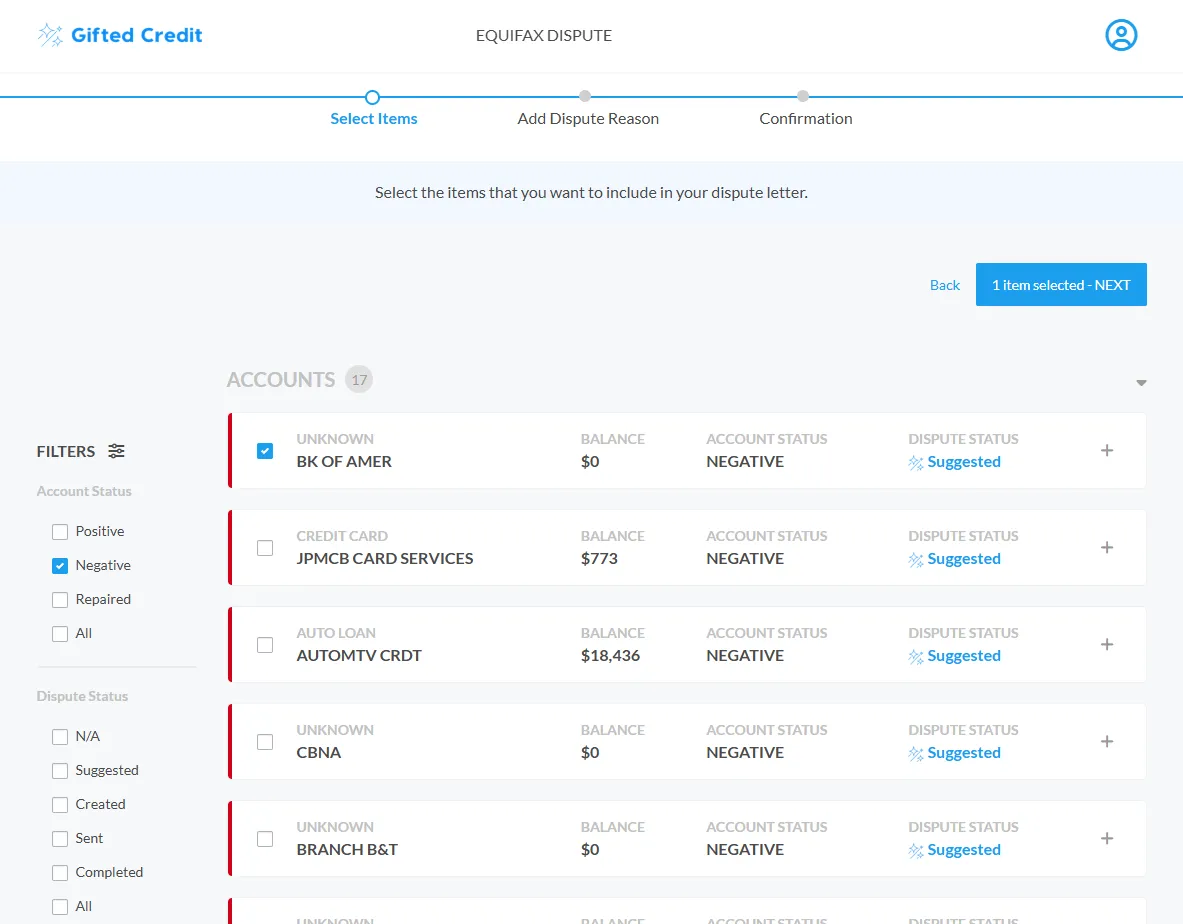The height and width of the screenshot is (924, 1183).
Task: Click the EQUIFAX DISPUTE page title
Action: coord(544,35)
